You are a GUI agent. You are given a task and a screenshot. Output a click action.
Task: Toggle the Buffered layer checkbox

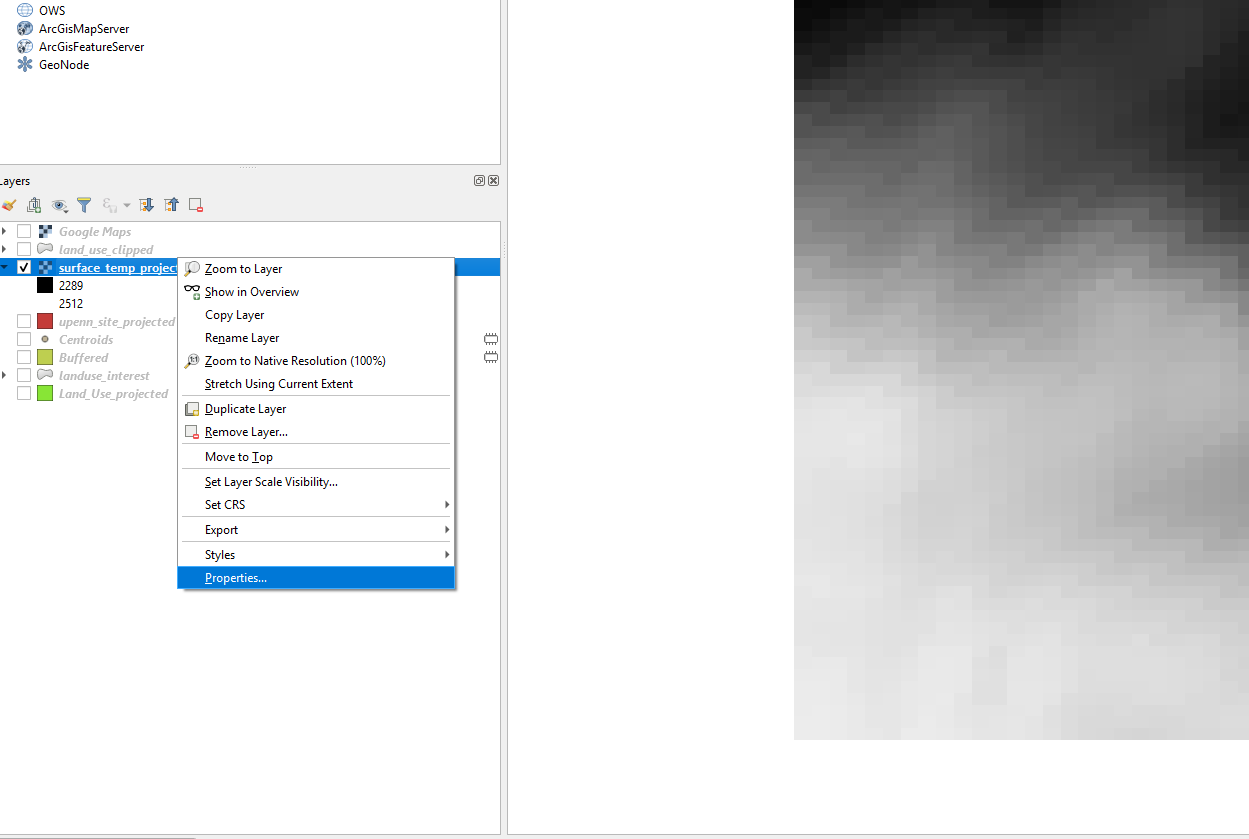tap(24, 358)
